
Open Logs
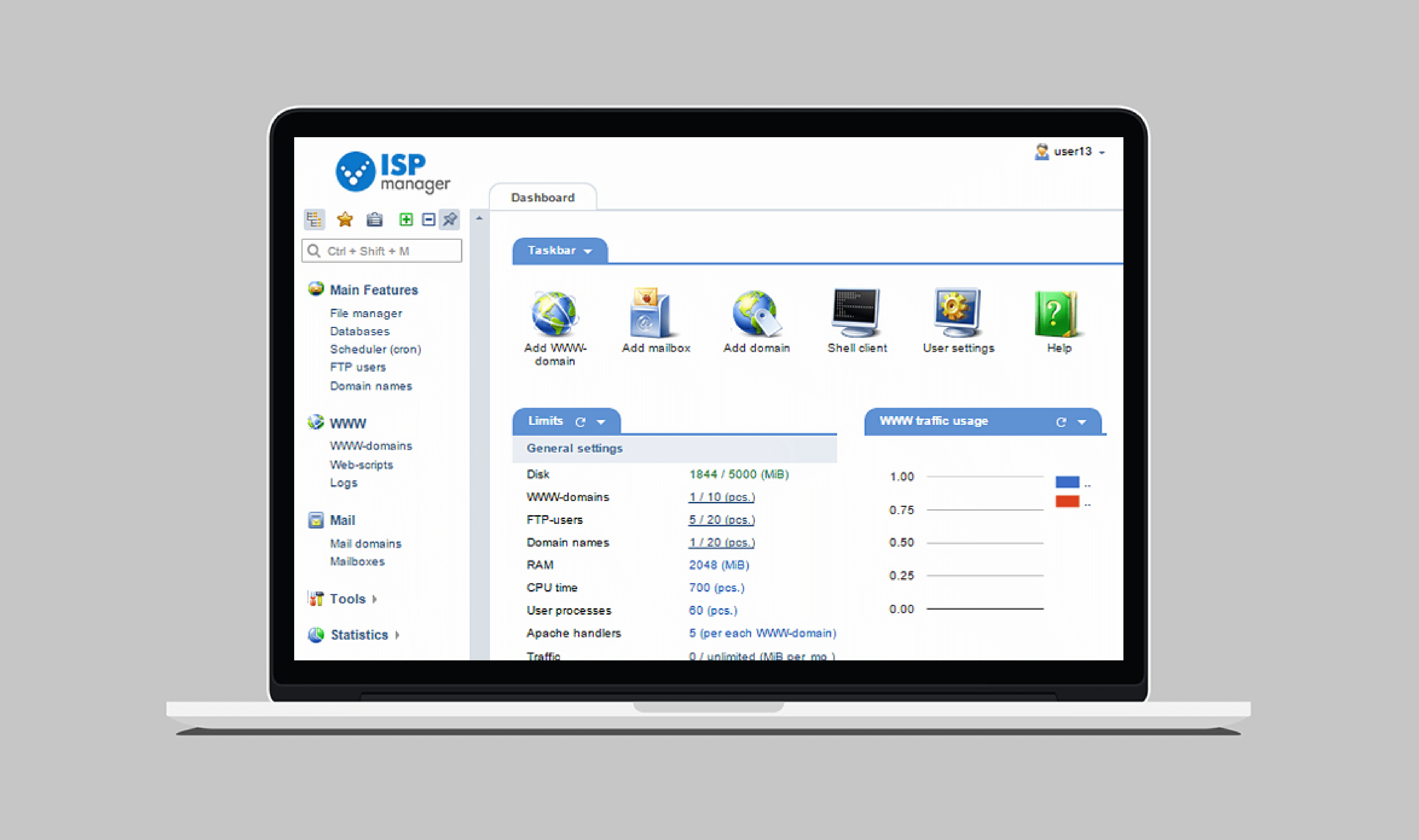click(x=344, y=483)
